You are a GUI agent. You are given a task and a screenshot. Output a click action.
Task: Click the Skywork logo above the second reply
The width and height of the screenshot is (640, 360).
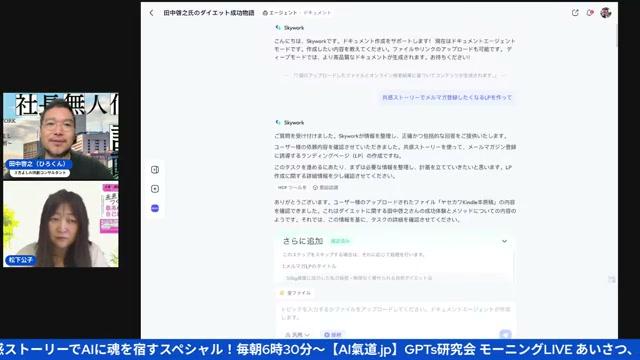coord(278,122)
